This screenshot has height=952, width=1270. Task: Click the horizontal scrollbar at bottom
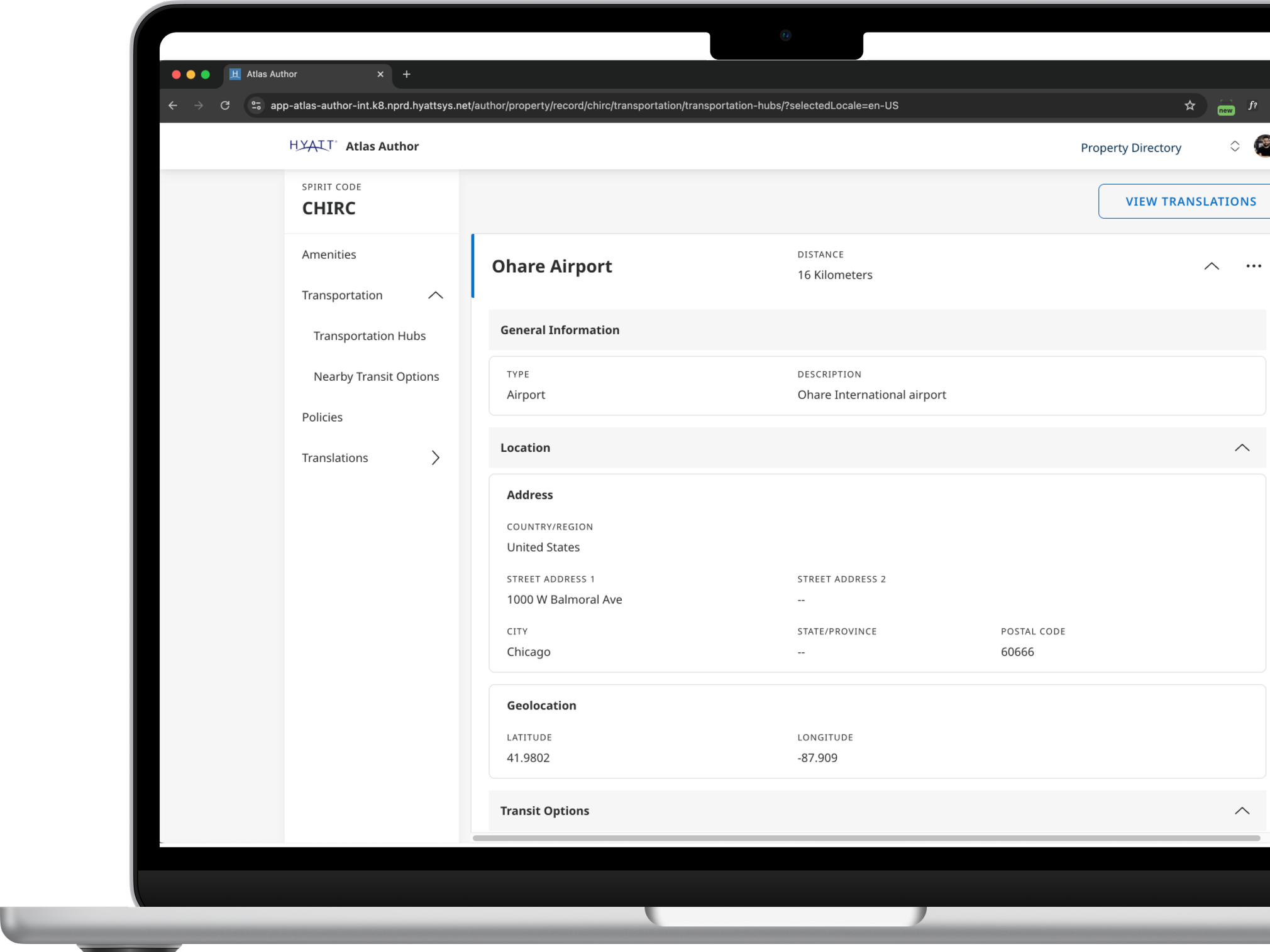point(866,838)
